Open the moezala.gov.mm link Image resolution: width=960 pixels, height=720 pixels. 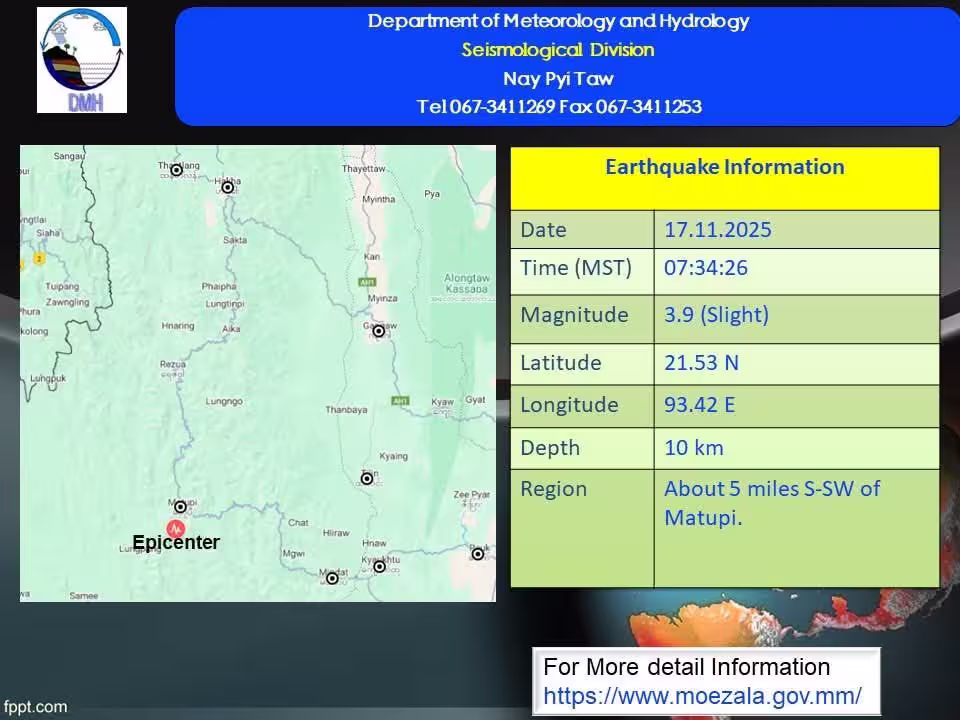pyautogui.click(x=702, y=695)
